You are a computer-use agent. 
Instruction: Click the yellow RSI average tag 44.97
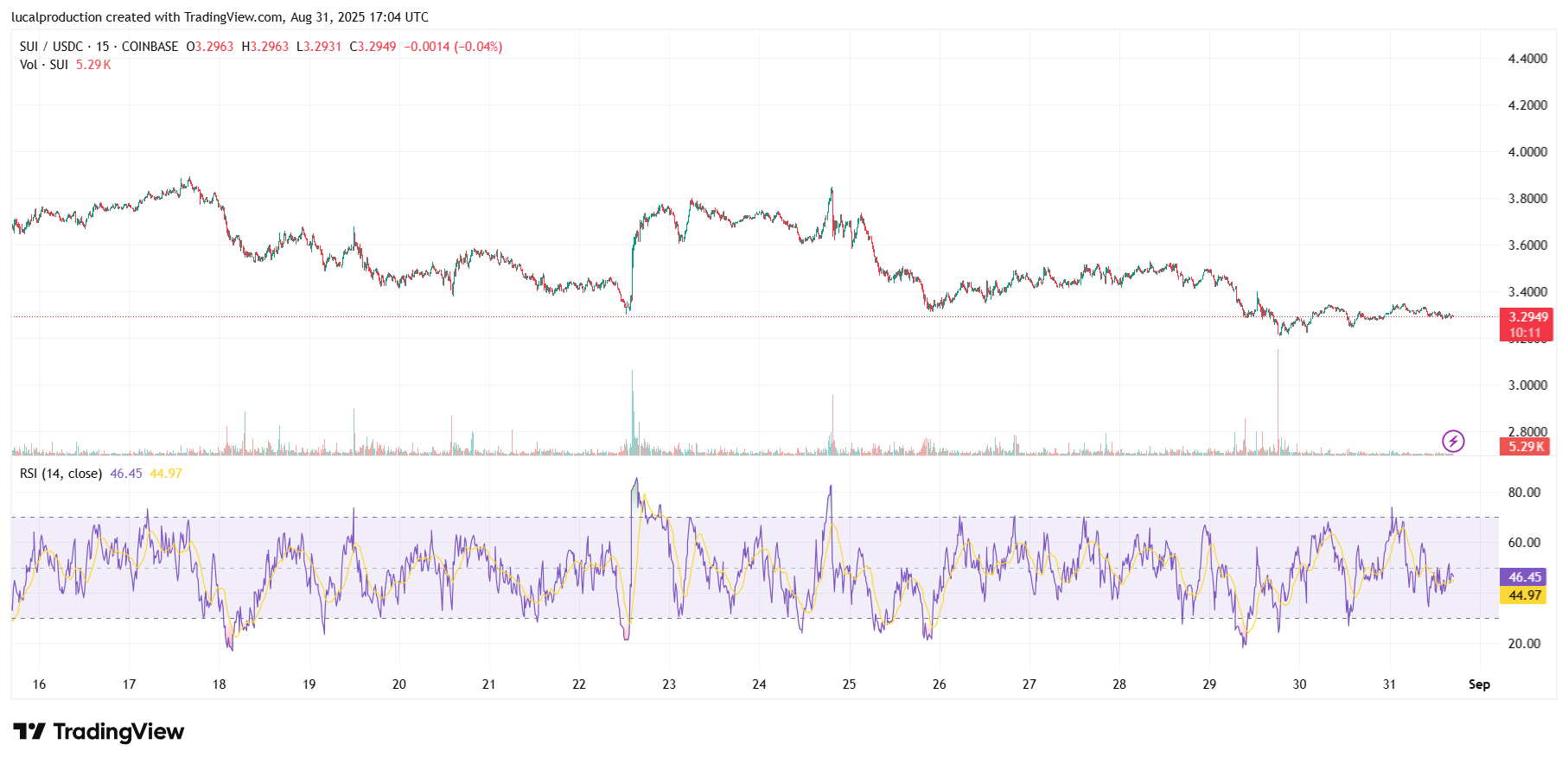click(1525, 595)
